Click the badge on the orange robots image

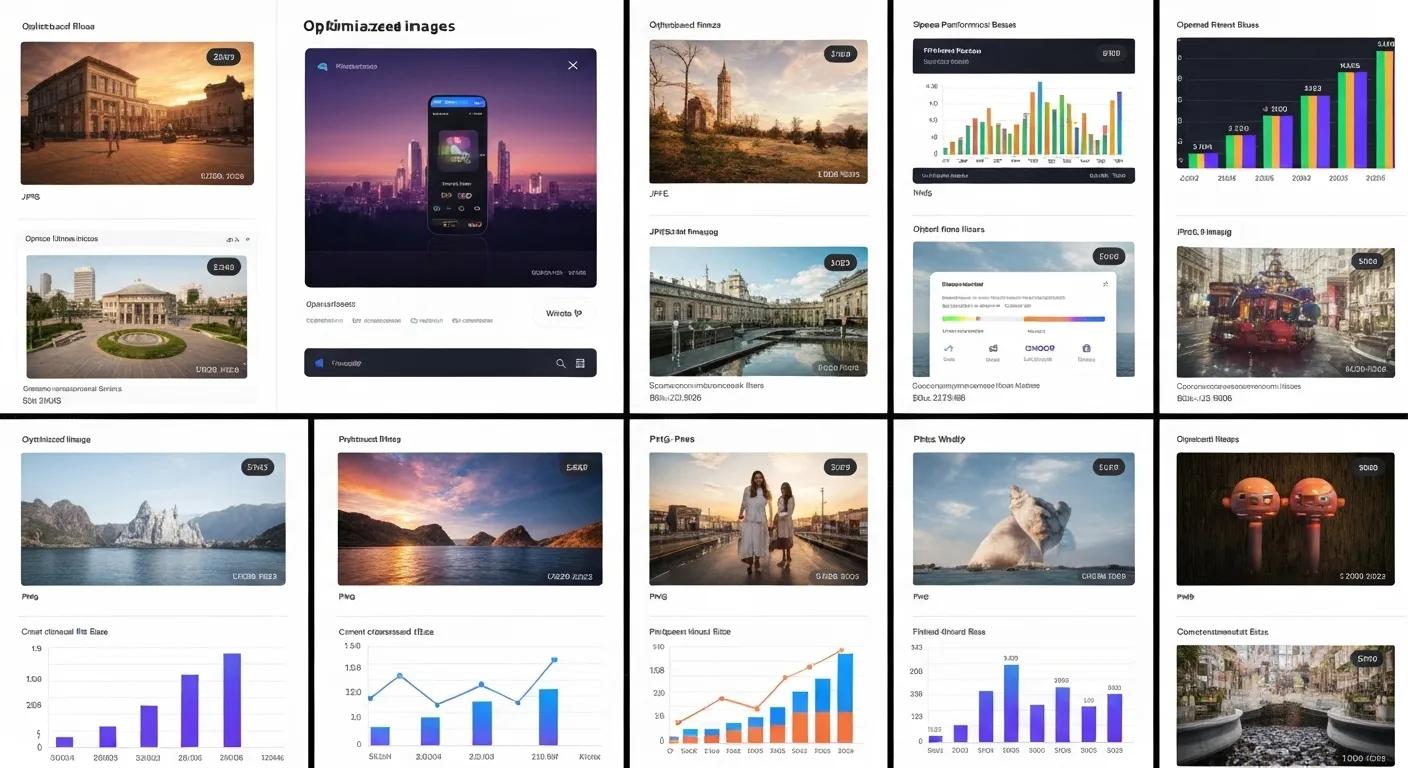(x=1366, y=467)
